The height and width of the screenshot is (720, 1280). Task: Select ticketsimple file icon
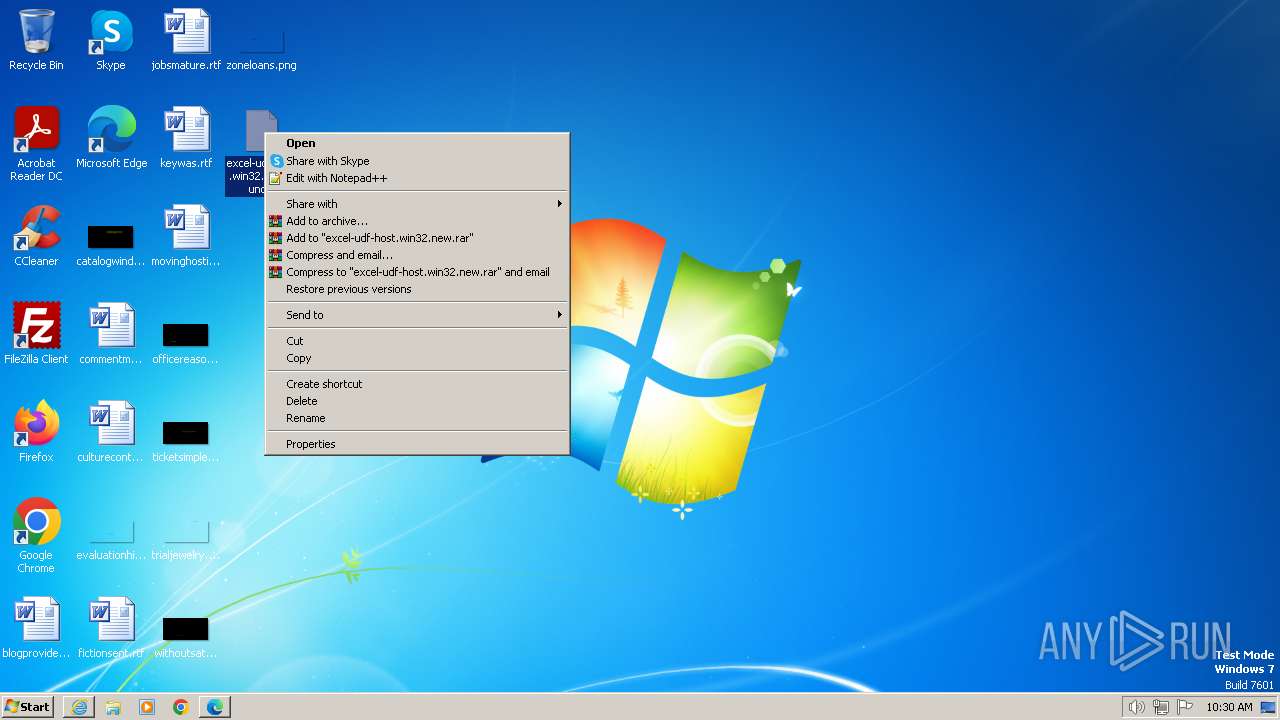pyautogui.click(x=186, y=440)
